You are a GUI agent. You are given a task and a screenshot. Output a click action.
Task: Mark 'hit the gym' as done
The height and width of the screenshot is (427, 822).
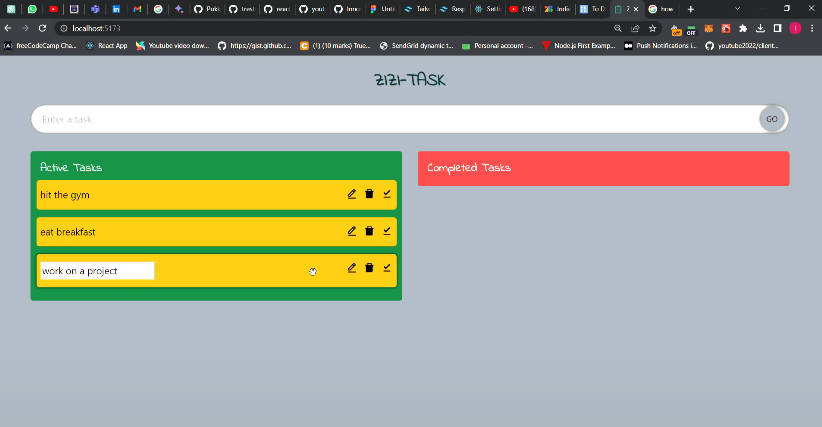pos(387,194)
